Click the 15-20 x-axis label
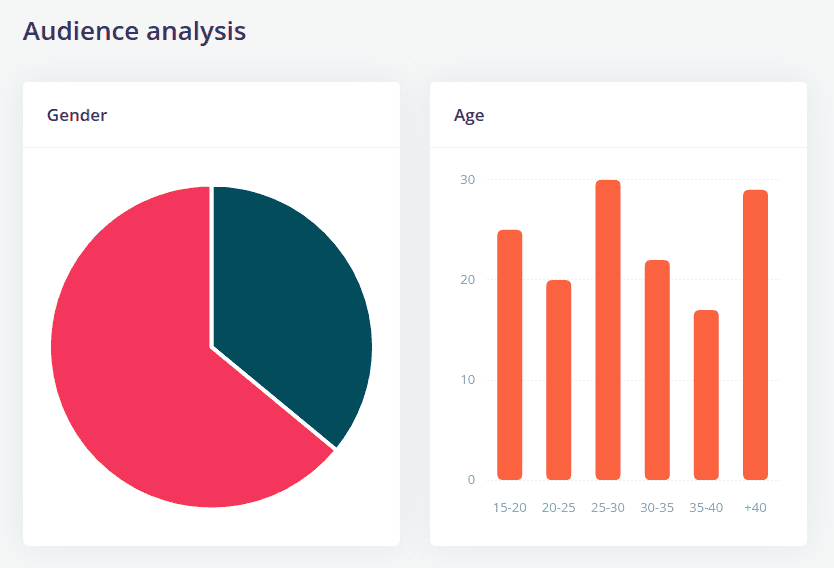The image size is (834, 568). 510,508
